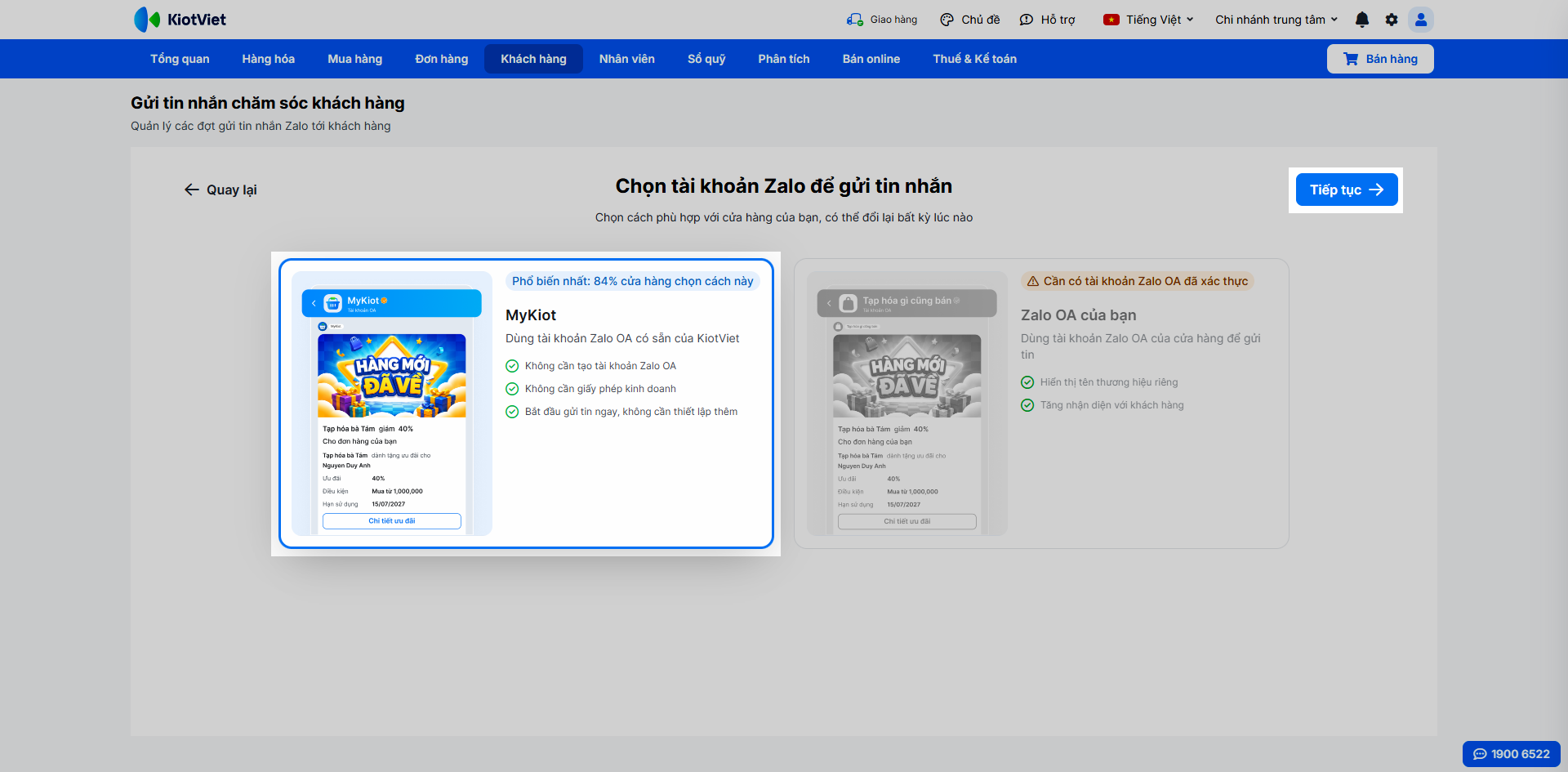Click the Tiếp tục button

(1347, 190)
